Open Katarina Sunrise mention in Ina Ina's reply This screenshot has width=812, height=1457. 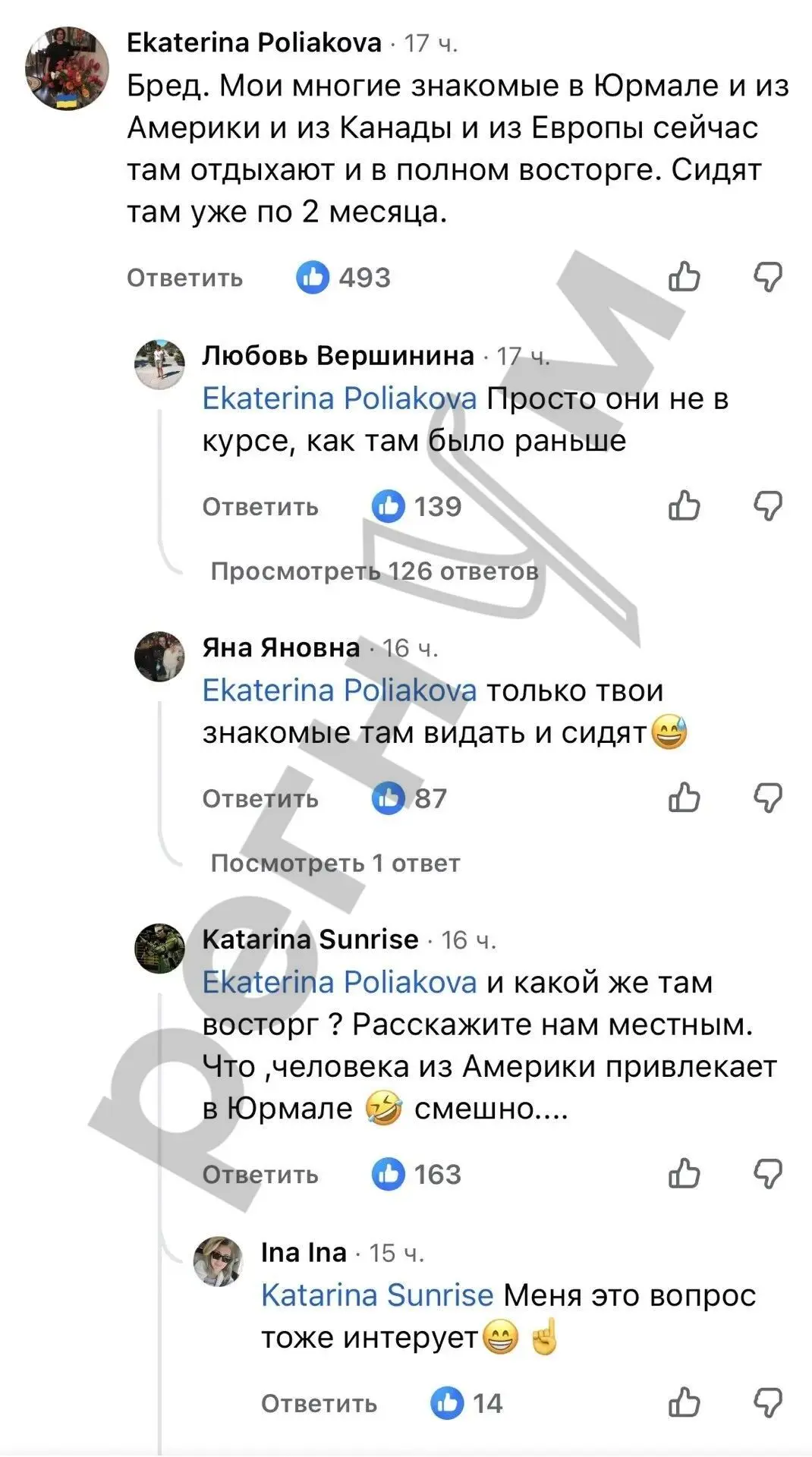[377, 1295]
